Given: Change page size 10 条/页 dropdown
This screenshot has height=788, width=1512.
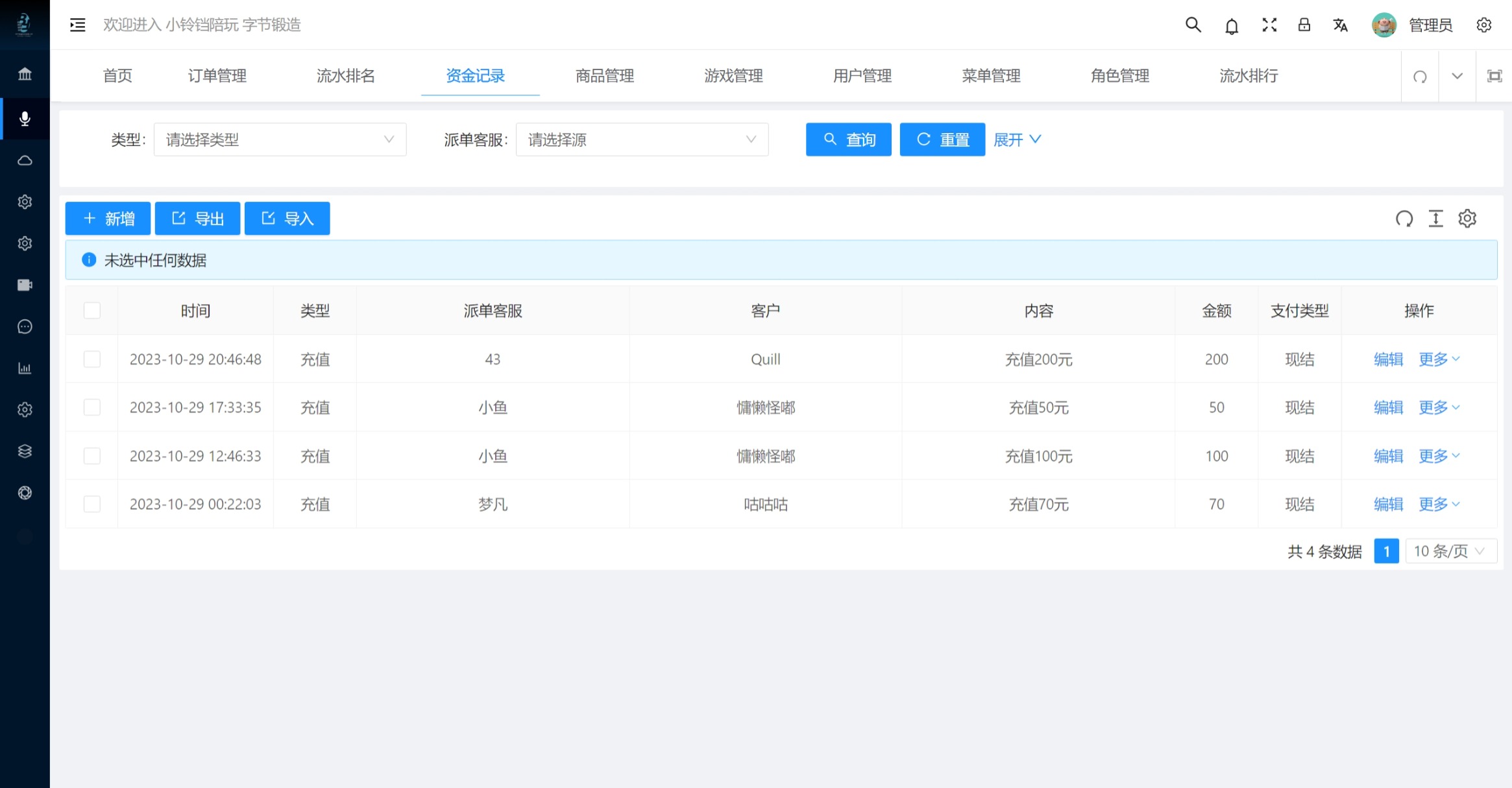Looking at the screenshot, I should point(1451,551).
